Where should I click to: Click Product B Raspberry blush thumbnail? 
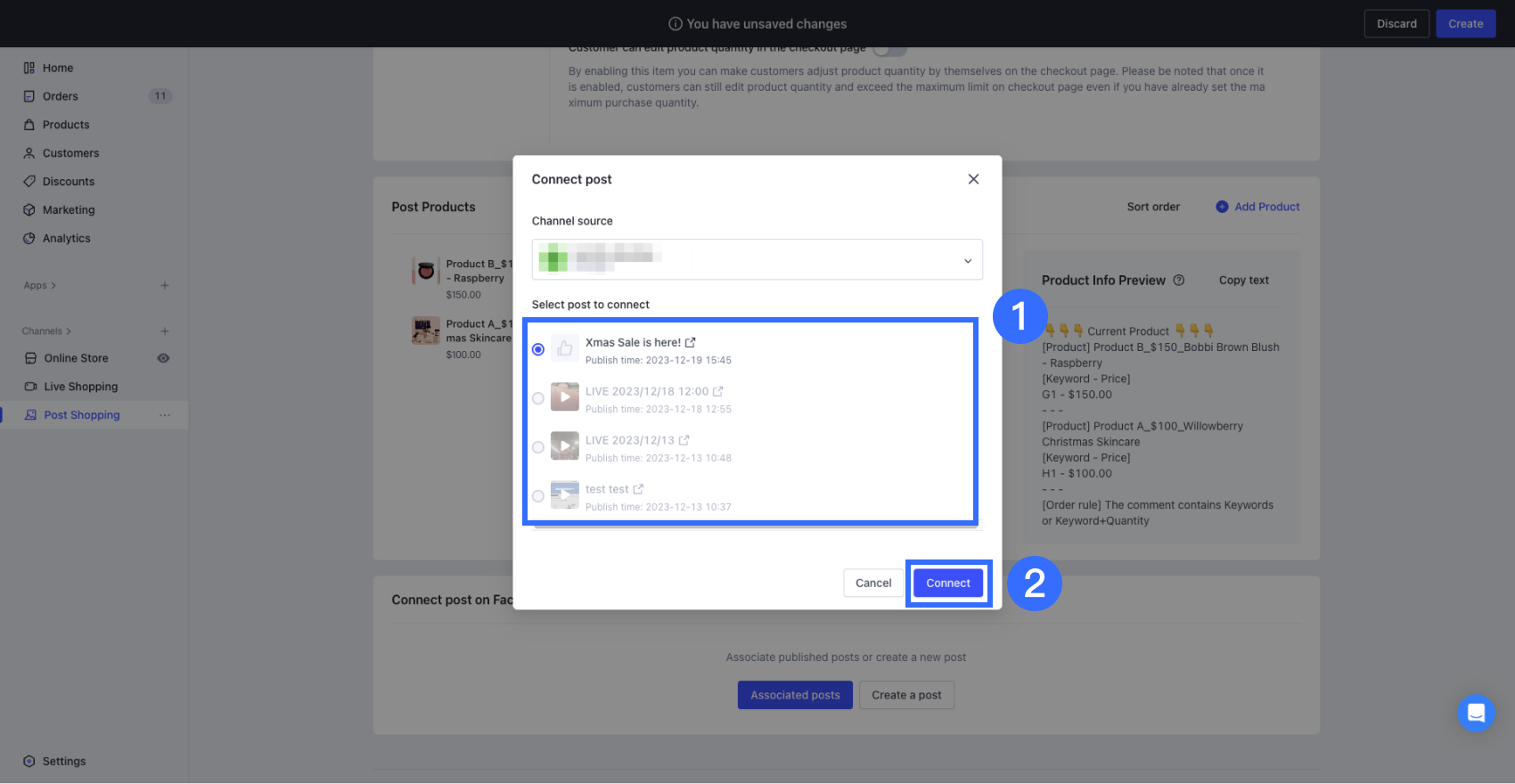[426, 271]
